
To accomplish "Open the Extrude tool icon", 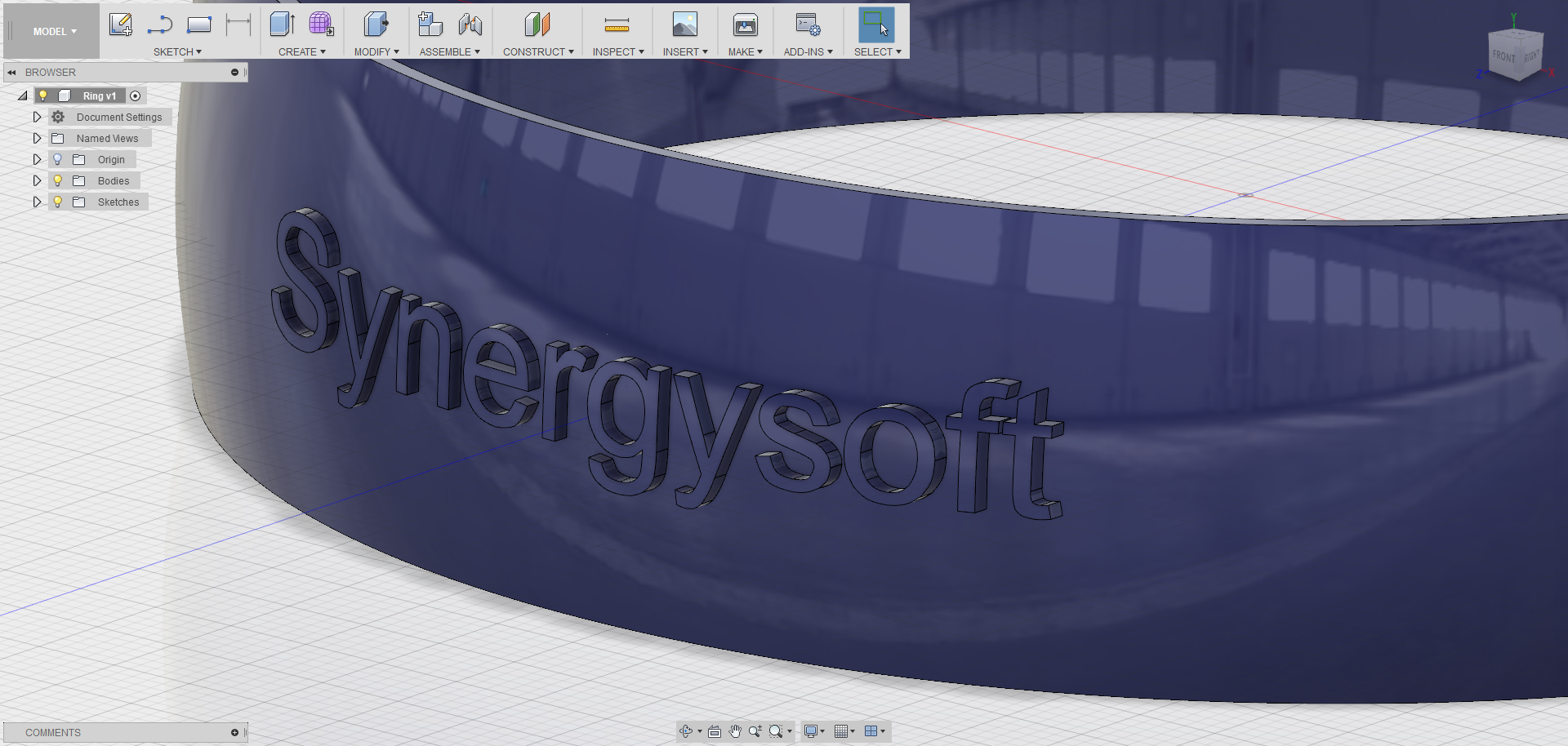I will 282,24.
